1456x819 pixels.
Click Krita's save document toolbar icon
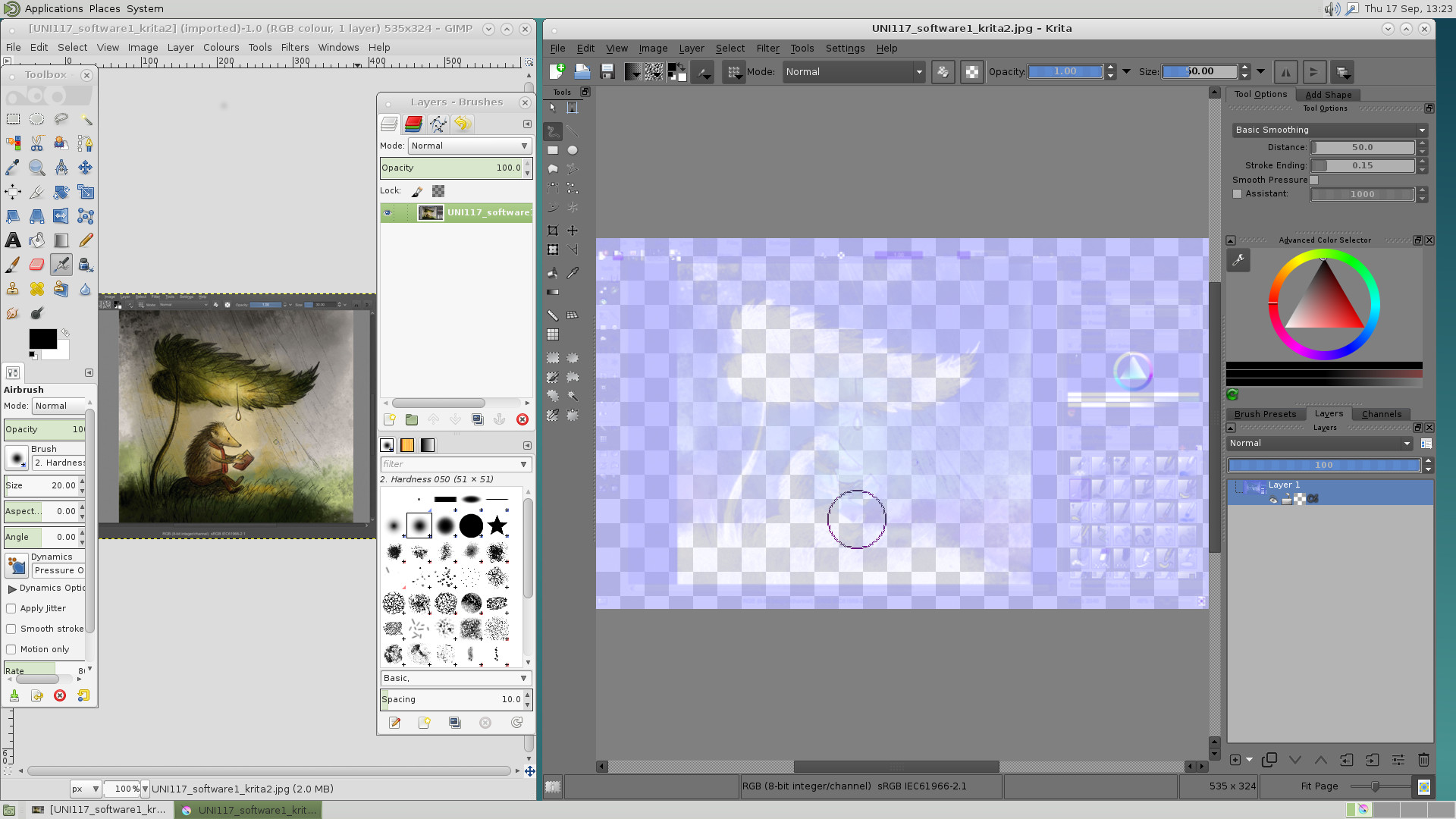[x=607, y=72]
